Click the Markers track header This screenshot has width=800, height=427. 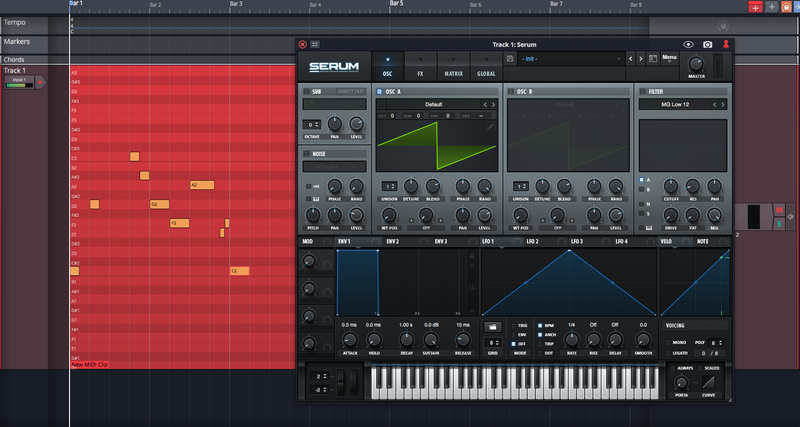click(24, 44)
